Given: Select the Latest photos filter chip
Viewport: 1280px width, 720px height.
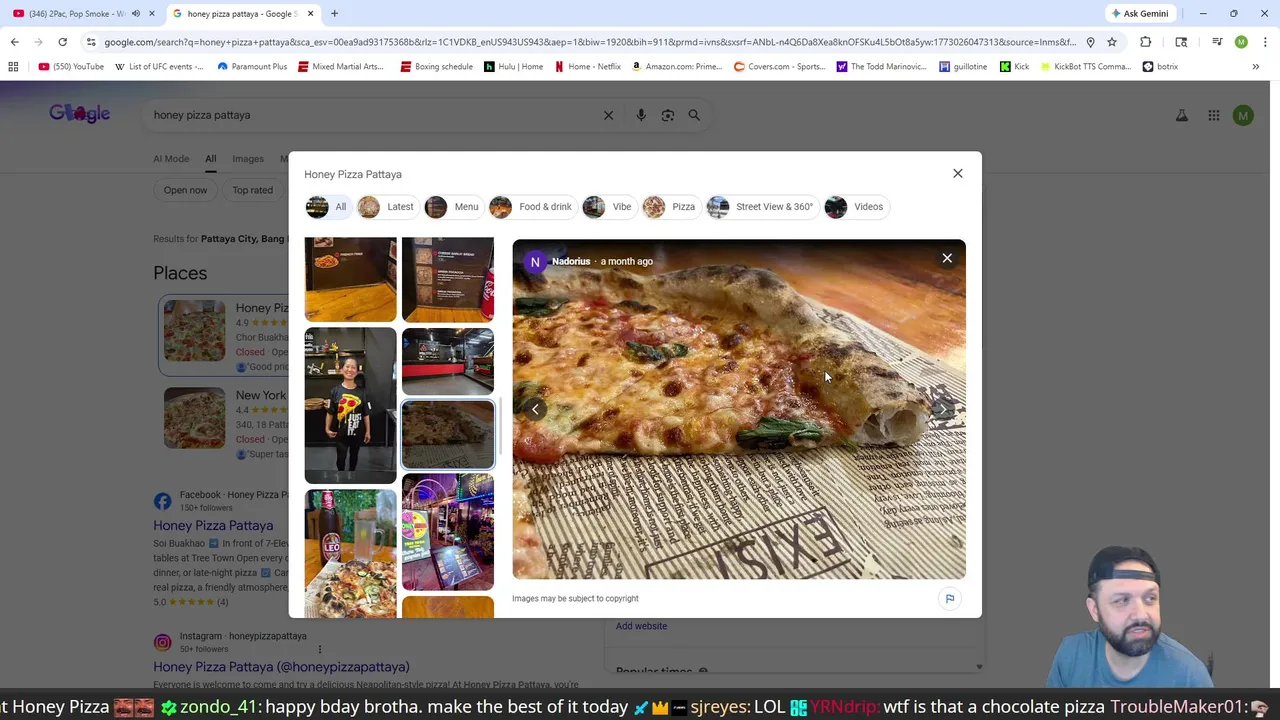Looking at the screenshot, I should 386,207.
